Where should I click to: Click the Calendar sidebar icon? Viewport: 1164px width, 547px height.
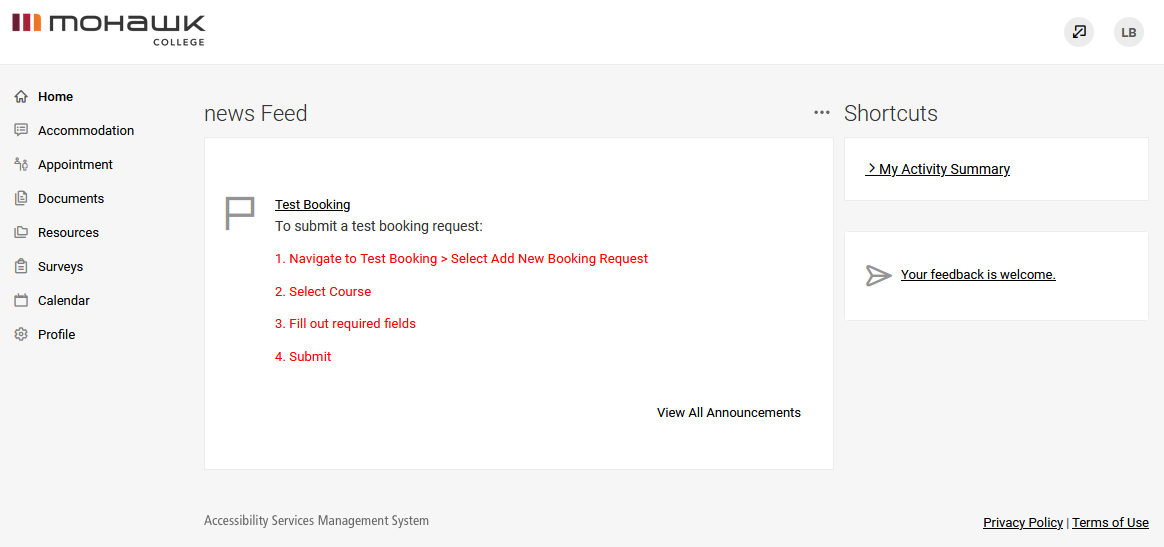coord(21,301)
